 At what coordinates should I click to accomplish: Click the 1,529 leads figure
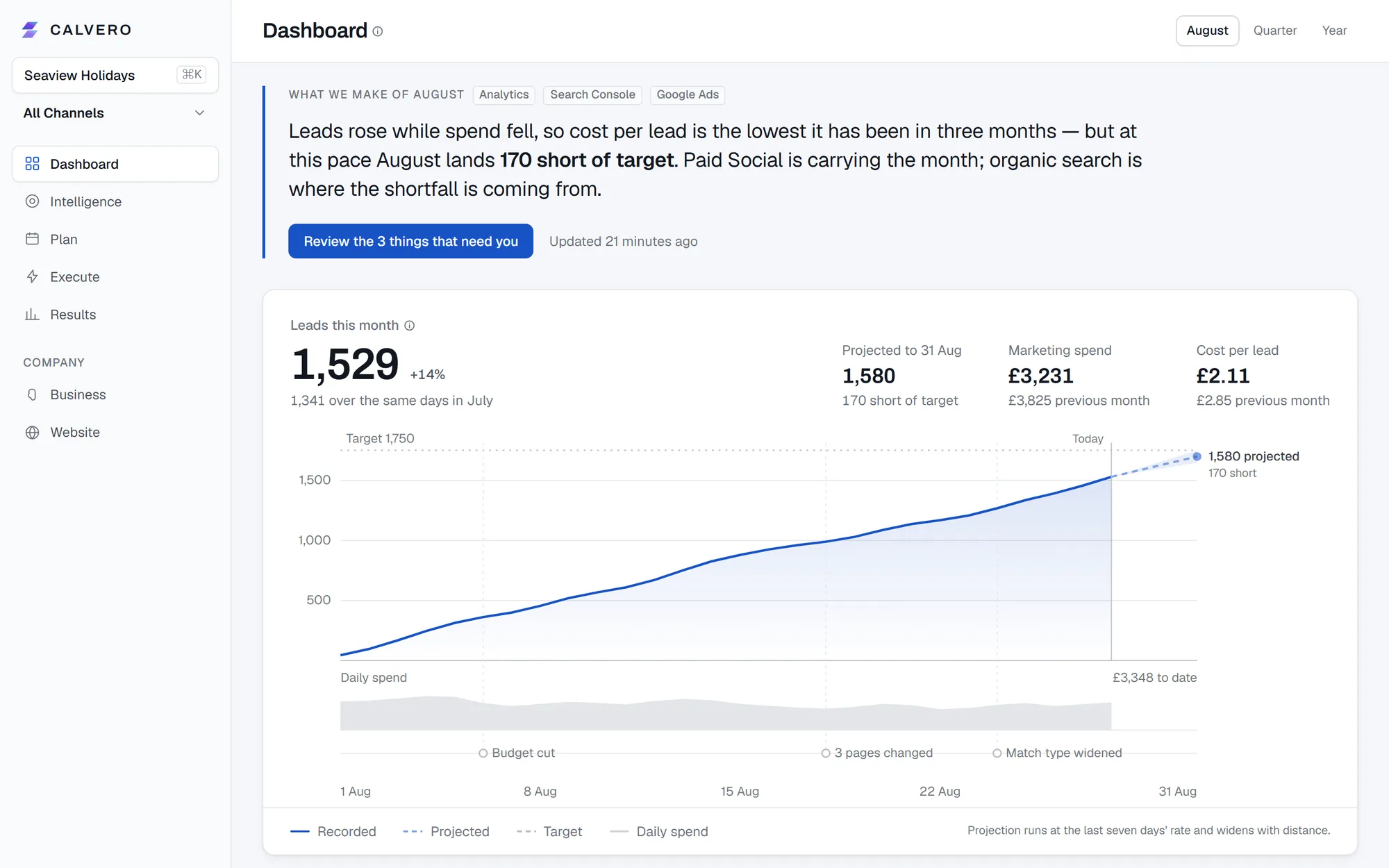(345, 364)
